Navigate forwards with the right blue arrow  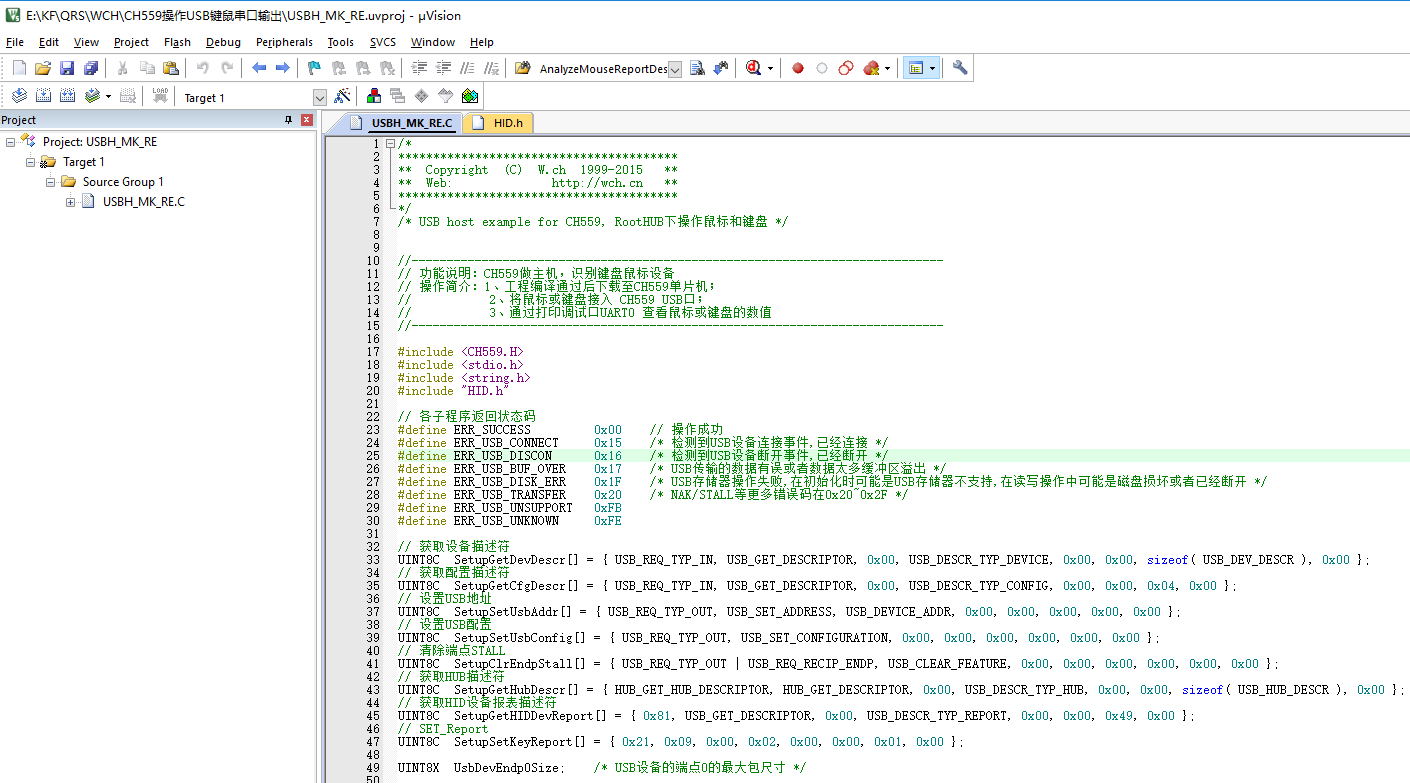[283, 68]
